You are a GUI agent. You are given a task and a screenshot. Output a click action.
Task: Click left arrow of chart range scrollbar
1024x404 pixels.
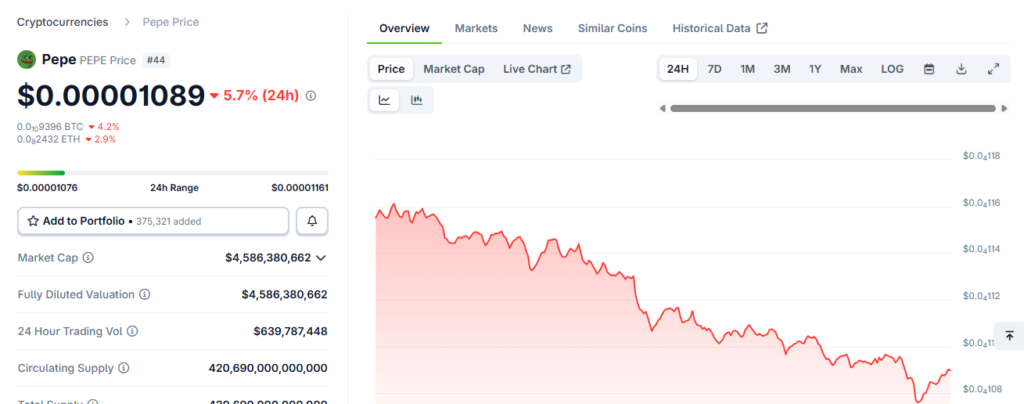coord(662,108)
